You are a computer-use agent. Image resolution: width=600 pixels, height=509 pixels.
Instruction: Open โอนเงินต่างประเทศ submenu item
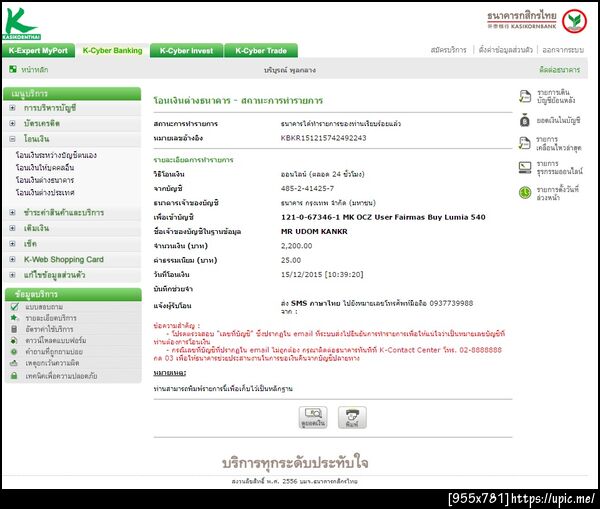45,193
